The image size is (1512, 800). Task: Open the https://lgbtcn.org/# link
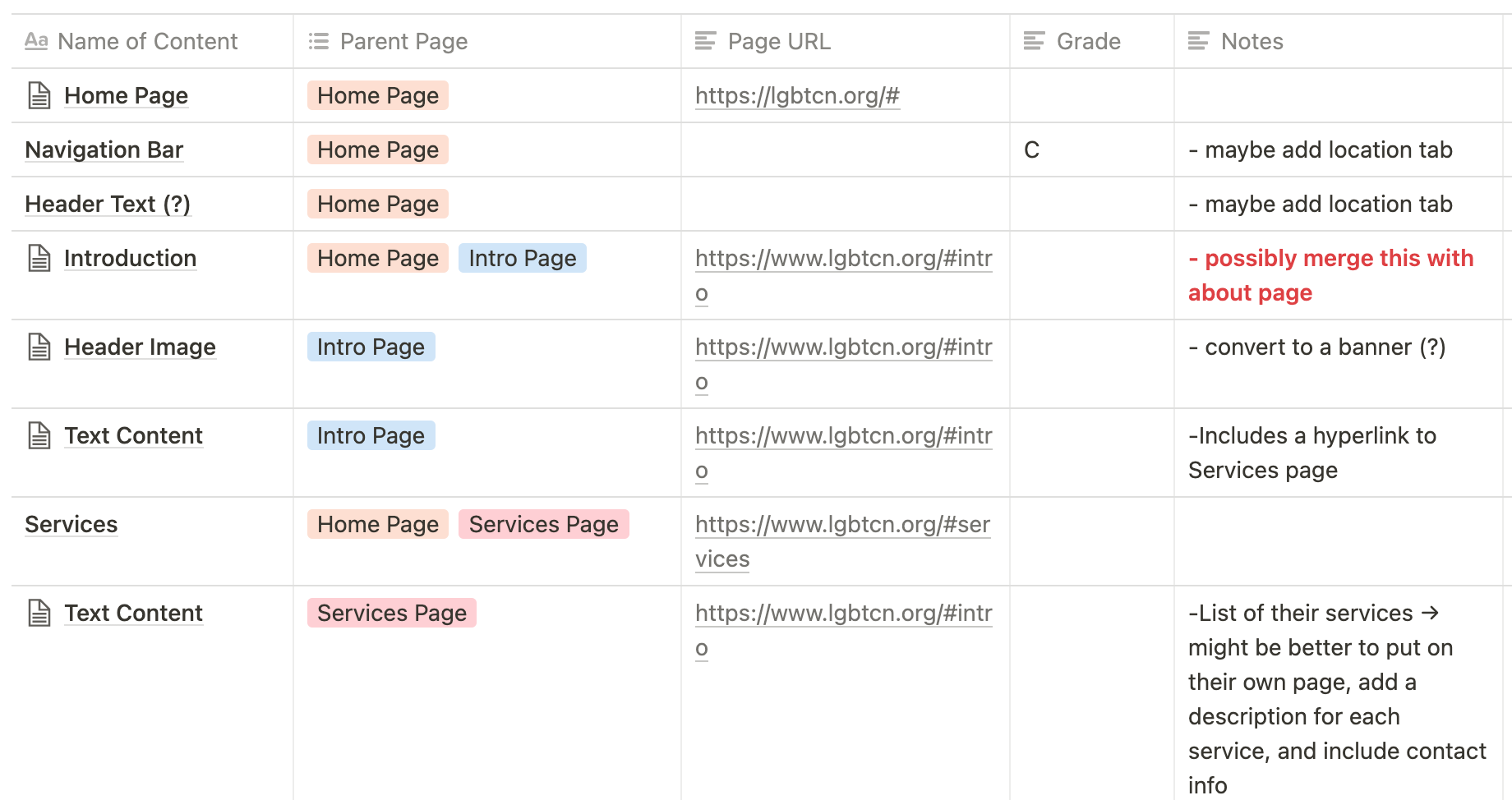(797, 95)
